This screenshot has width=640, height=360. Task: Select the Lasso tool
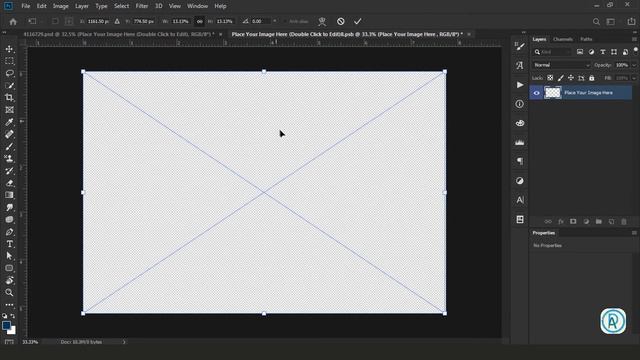tap(9, 73)
